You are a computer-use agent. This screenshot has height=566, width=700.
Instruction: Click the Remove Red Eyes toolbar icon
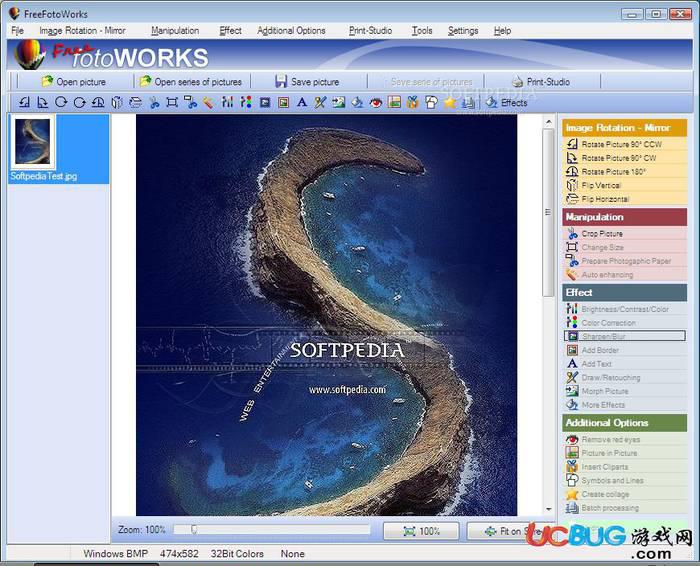(x=376, y=103)
